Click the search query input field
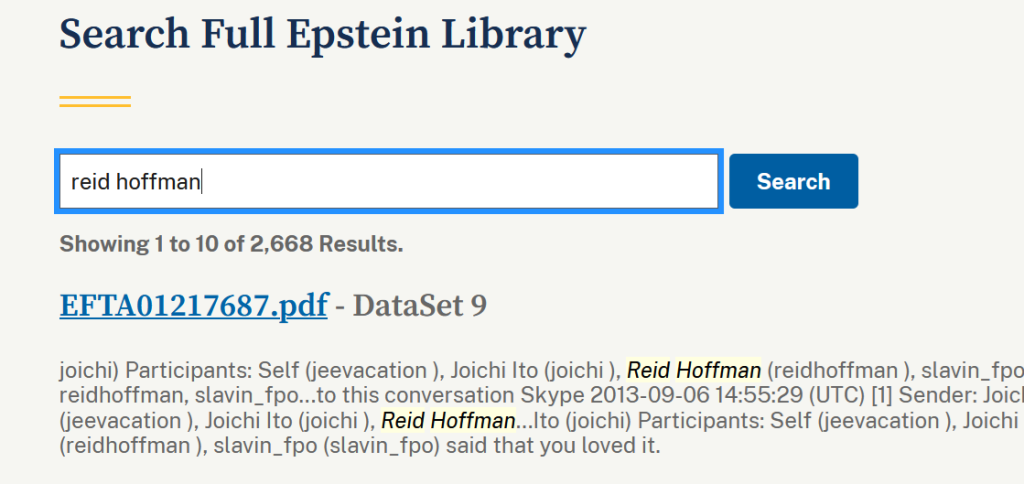Viewport: 1024px width, 484px height. click(450, 182)
